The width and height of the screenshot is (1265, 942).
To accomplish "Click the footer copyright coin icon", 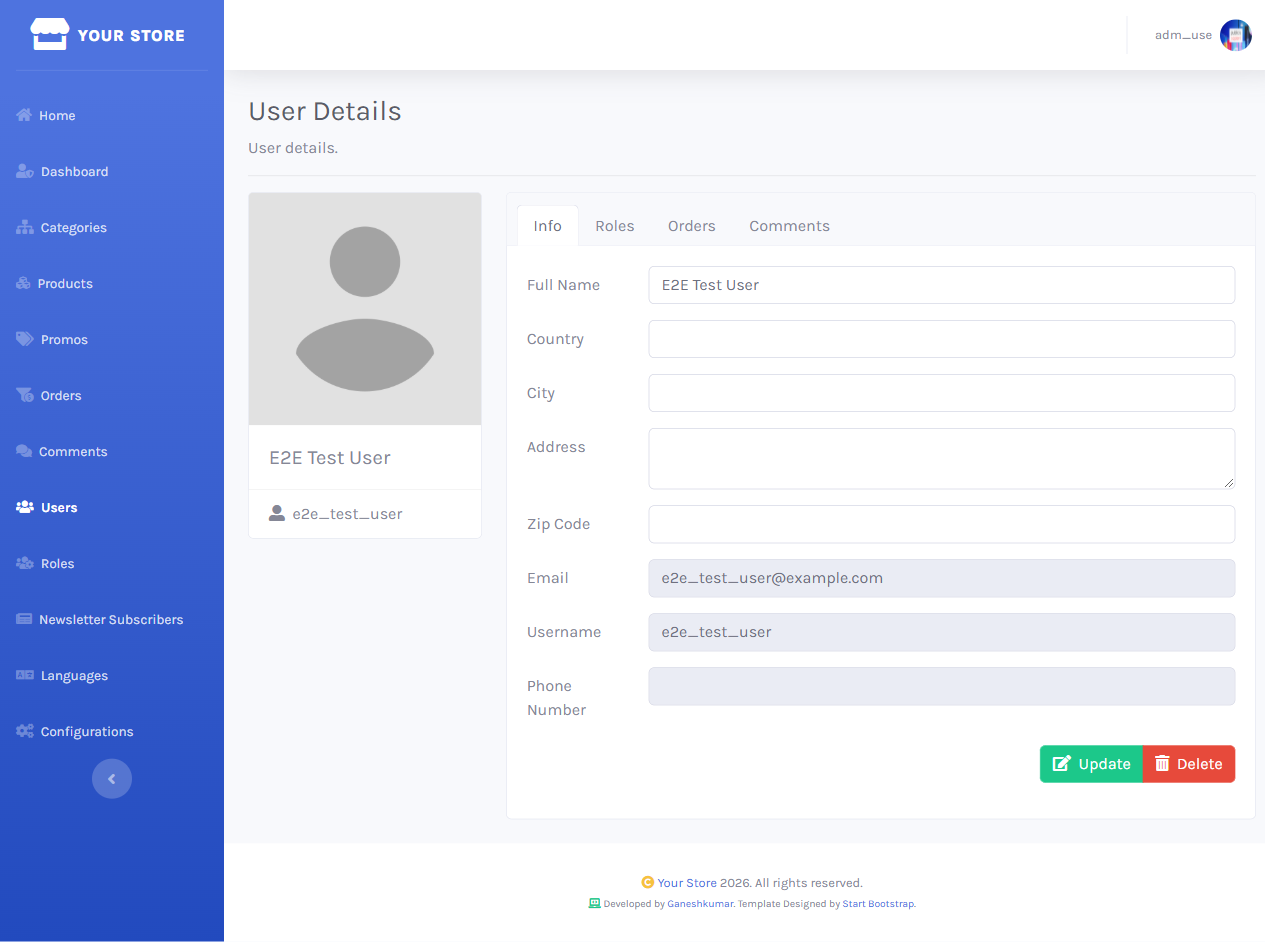I will coord(648,882).
